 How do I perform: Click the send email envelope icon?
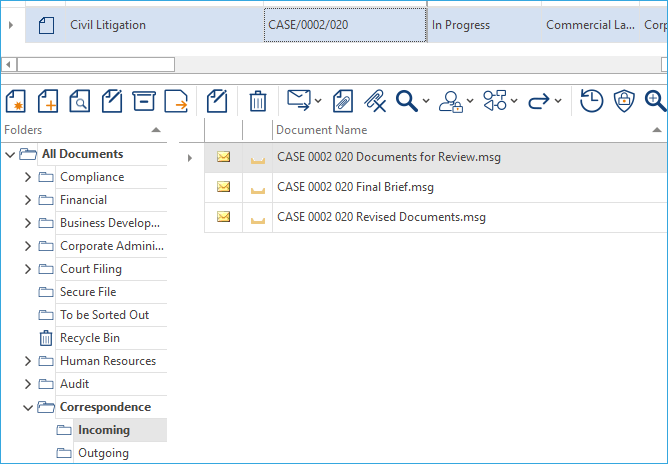[299, 101]
